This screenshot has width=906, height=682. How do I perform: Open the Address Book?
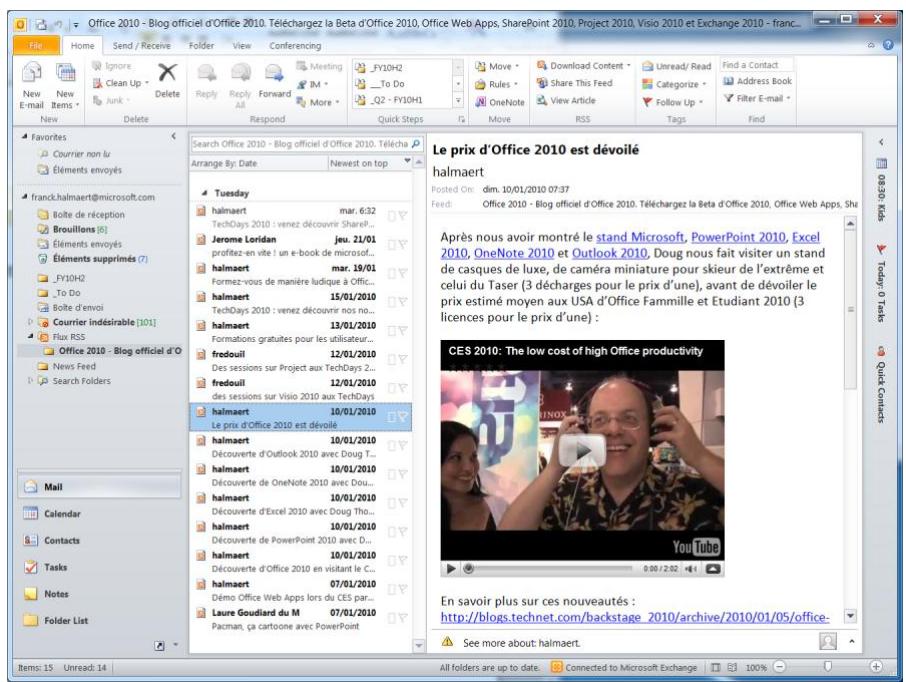pyautogui.click(x=757, y=81)
